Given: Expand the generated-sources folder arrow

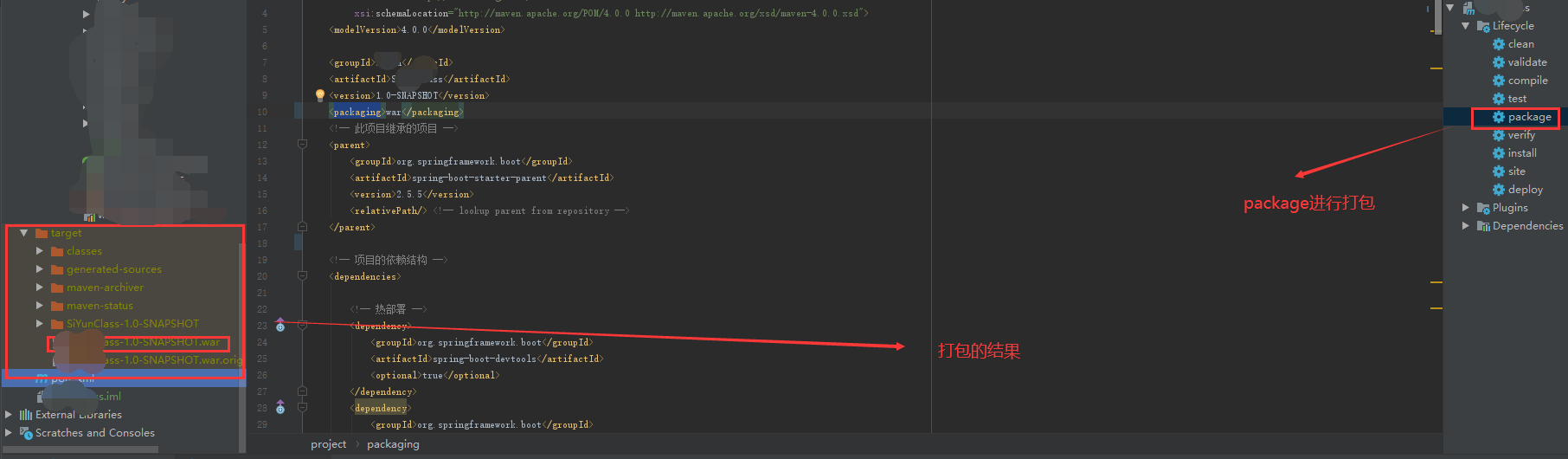Looking at the screenshot, I should click(x=40, y=269).
